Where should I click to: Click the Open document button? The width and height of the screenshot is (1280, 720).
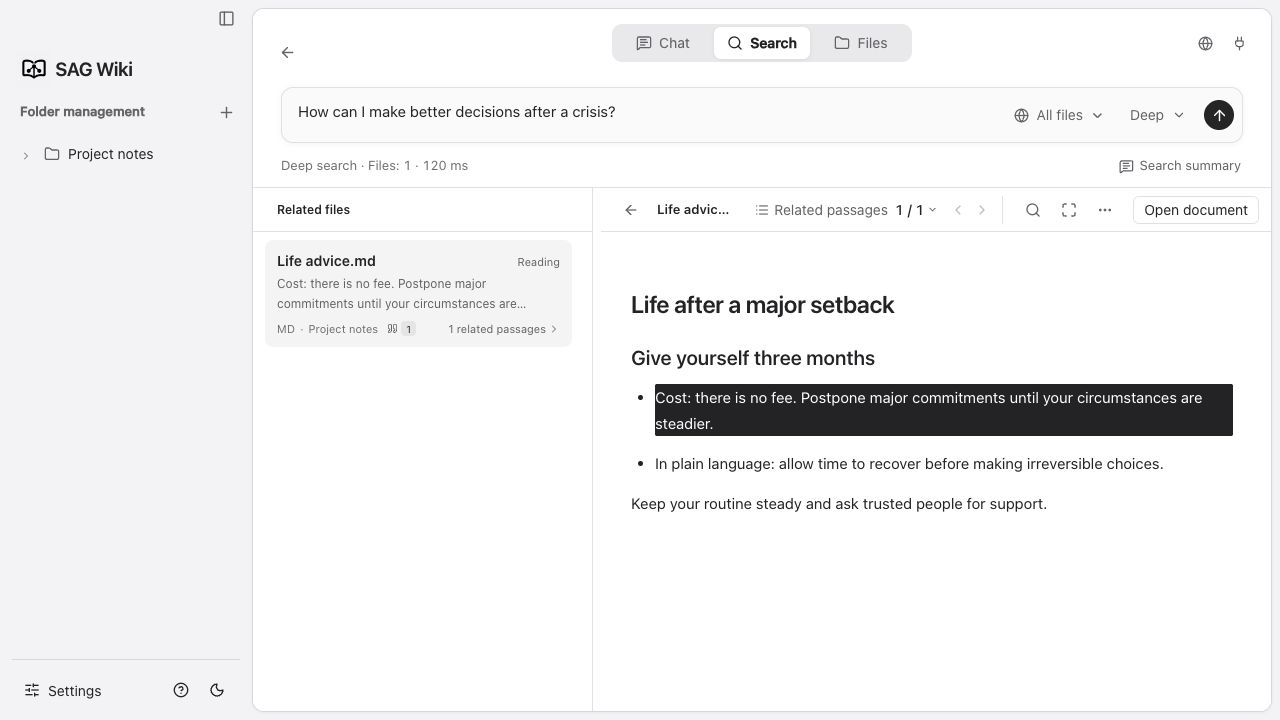1196,210
